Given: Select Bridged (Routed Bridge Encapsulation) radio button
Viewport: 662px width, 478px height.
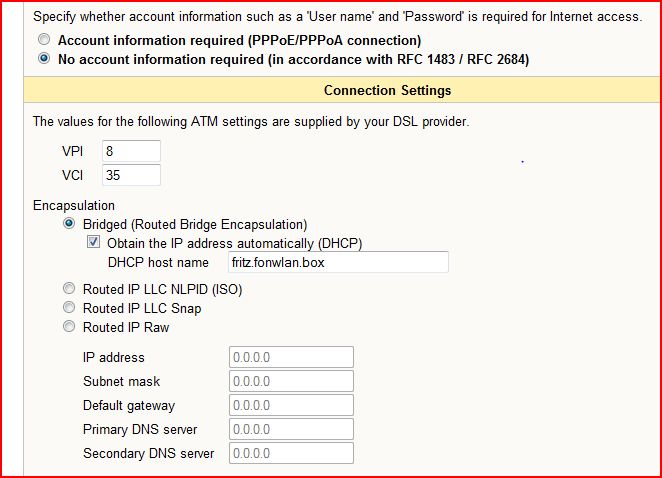Looking at the screenshot, I should pos(69,223).
